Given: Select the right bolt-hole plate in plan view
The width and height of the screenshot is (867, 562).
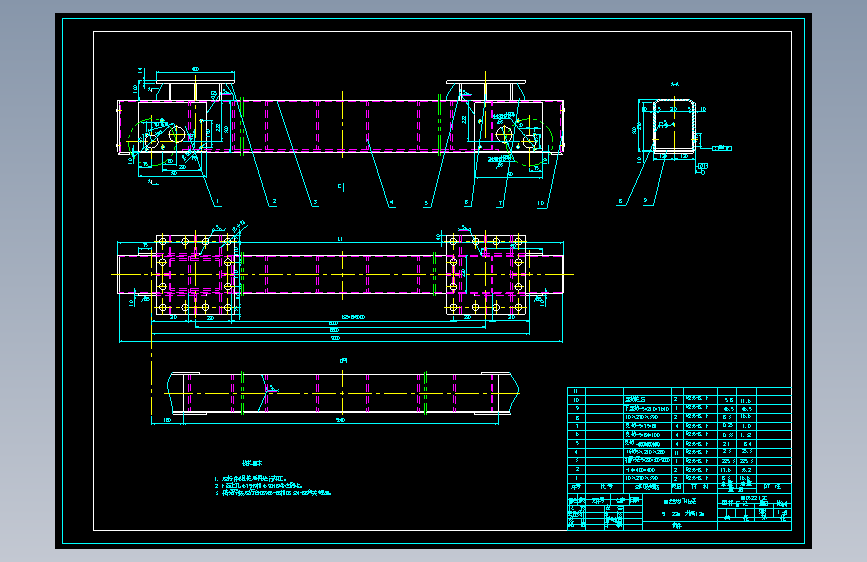Looking at the screenshot, I should [x=486, y=274].
